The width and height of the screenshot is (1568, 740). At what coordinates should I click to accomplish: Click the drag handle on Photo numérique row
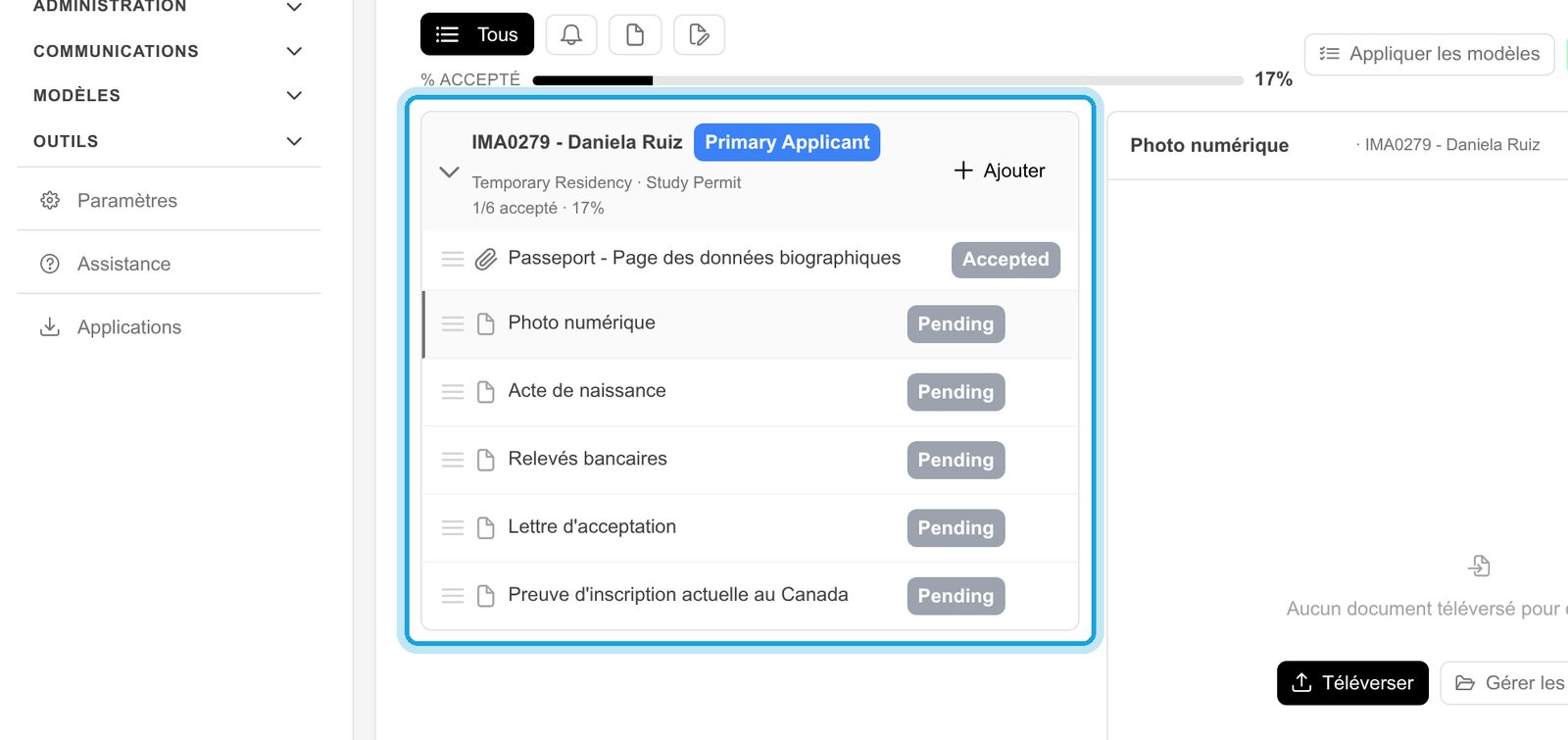click(x=453, y=323)
